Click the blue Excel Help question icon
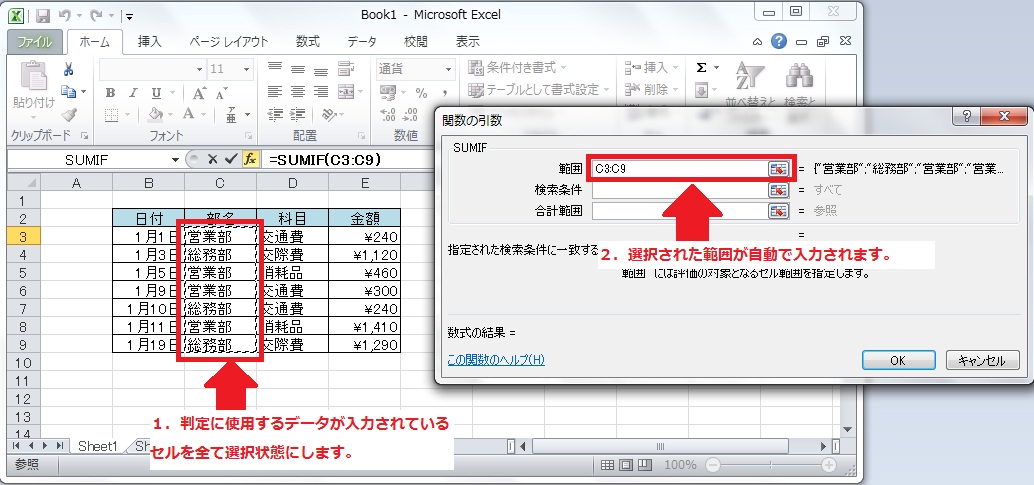This screenshot has width=1034, height=485. click(779, 42)
